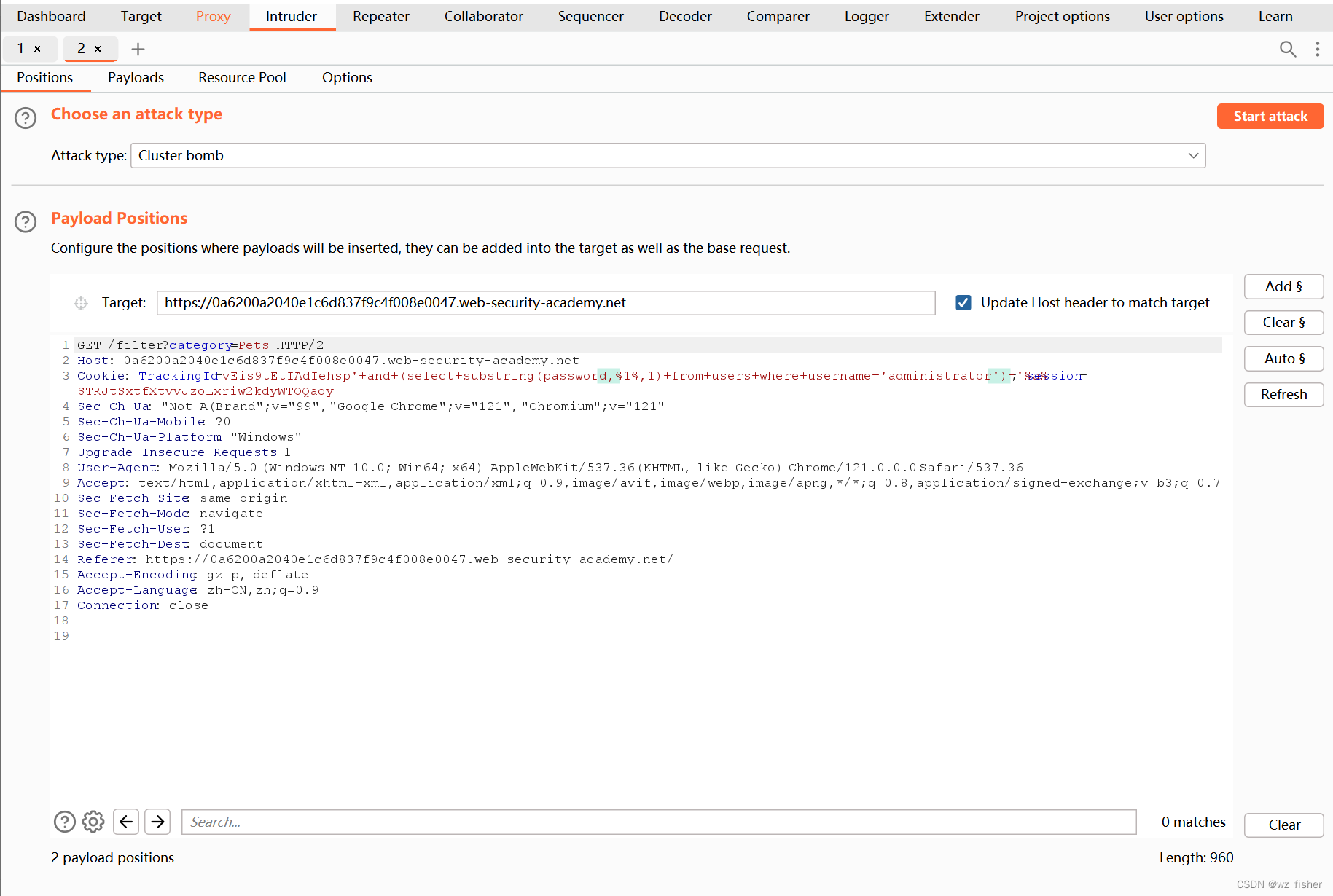Open search with the magnifier icon top right

pyautogui.click(x=1287, y=49)
